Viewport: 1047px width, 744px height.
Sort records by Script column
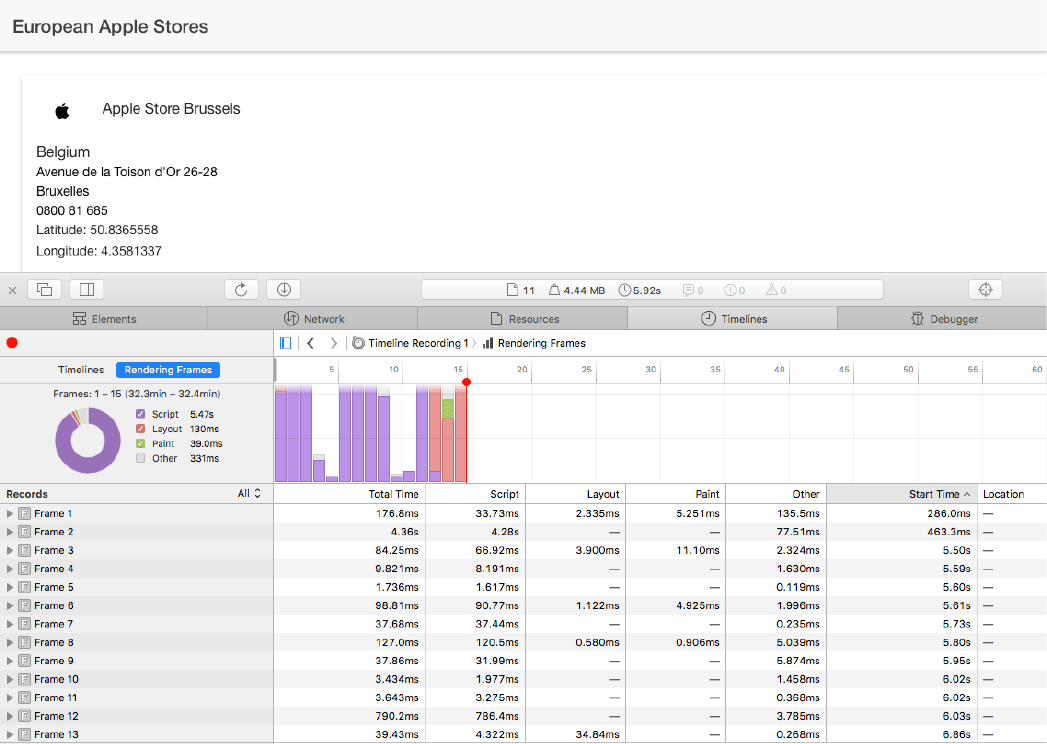(475, 494)
